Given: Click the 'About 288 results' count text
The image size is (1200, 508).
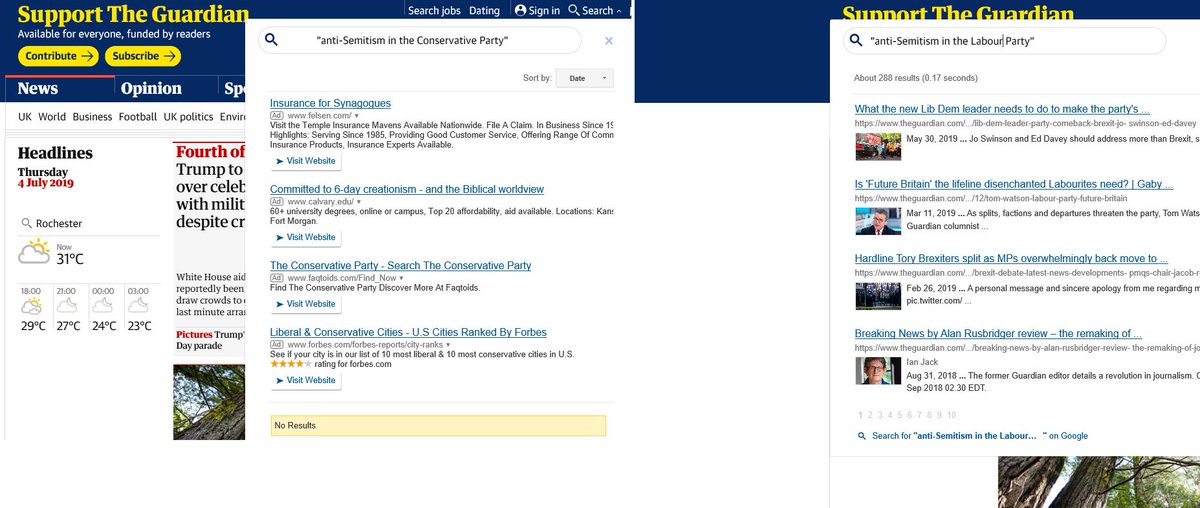Looking at the screenshot, I should coord(915,77).
